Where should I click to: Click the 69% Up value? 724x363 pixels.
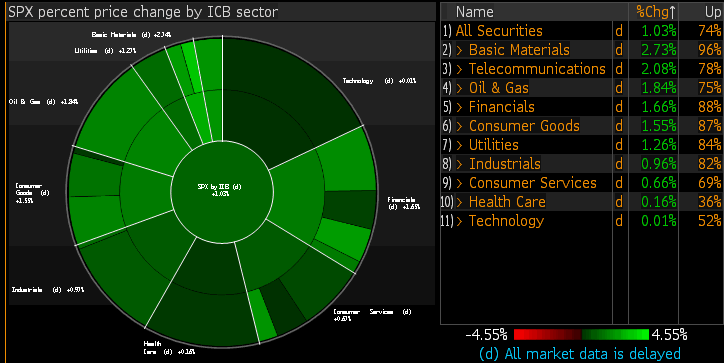click(x=710, y=183)
